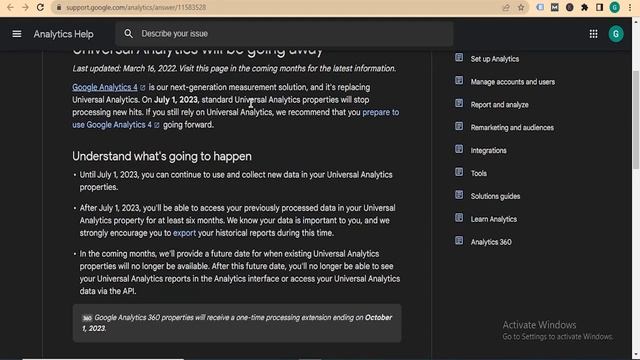Click the 'In the coming months' bullet
Screen dimensions: 640x360
[240, 273]
